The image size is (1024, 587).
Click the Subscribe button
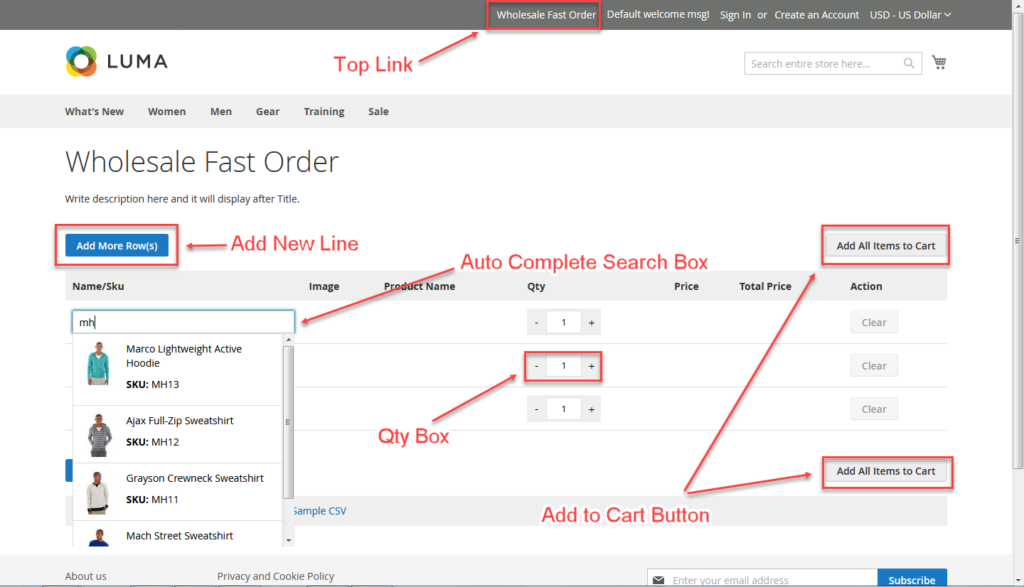pos(912,579)
